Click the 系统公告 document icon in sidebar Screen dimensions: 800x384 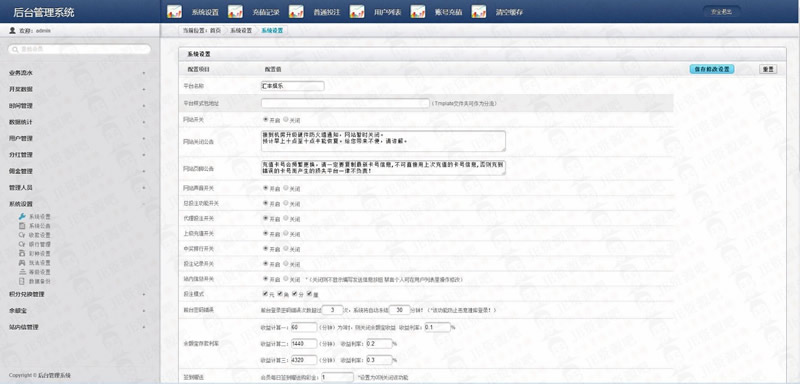(x=22, y=225)
